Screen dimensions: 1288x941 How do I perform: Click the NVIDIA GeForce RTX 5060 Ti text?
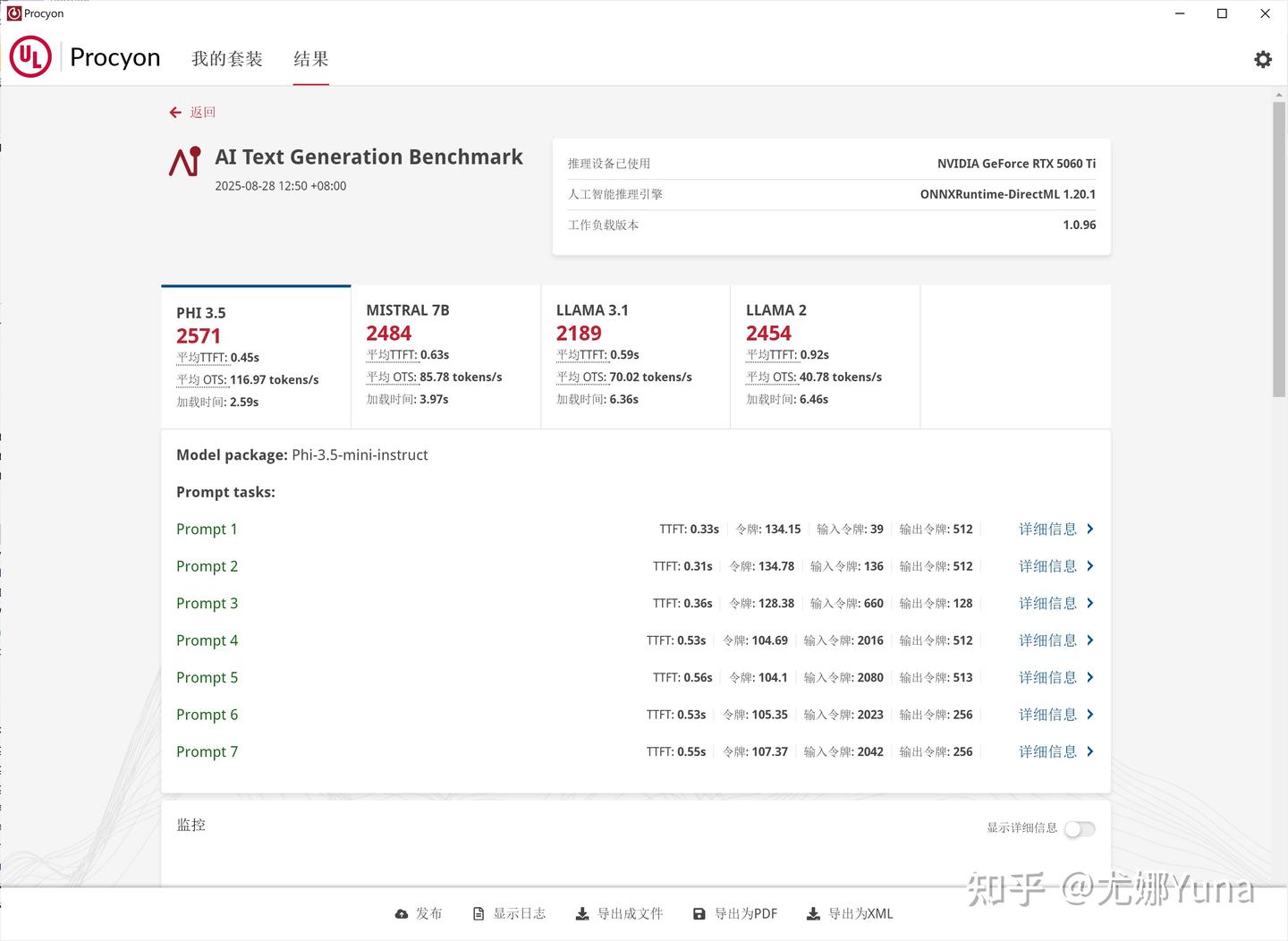tap(1016, 164)
